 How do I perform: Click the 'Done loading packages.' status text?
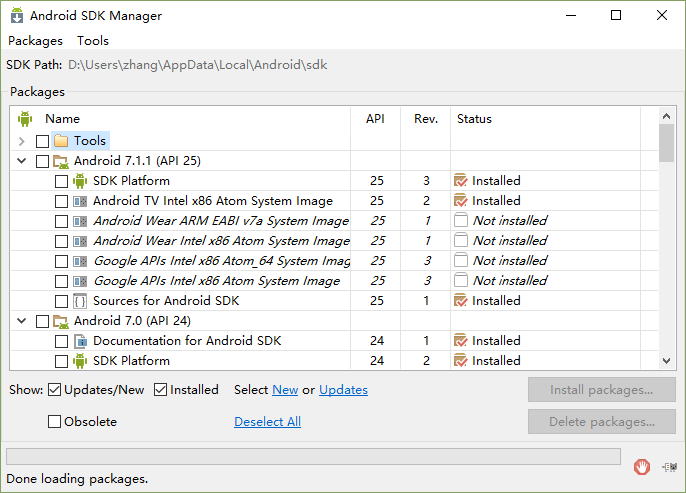point(77,479)
